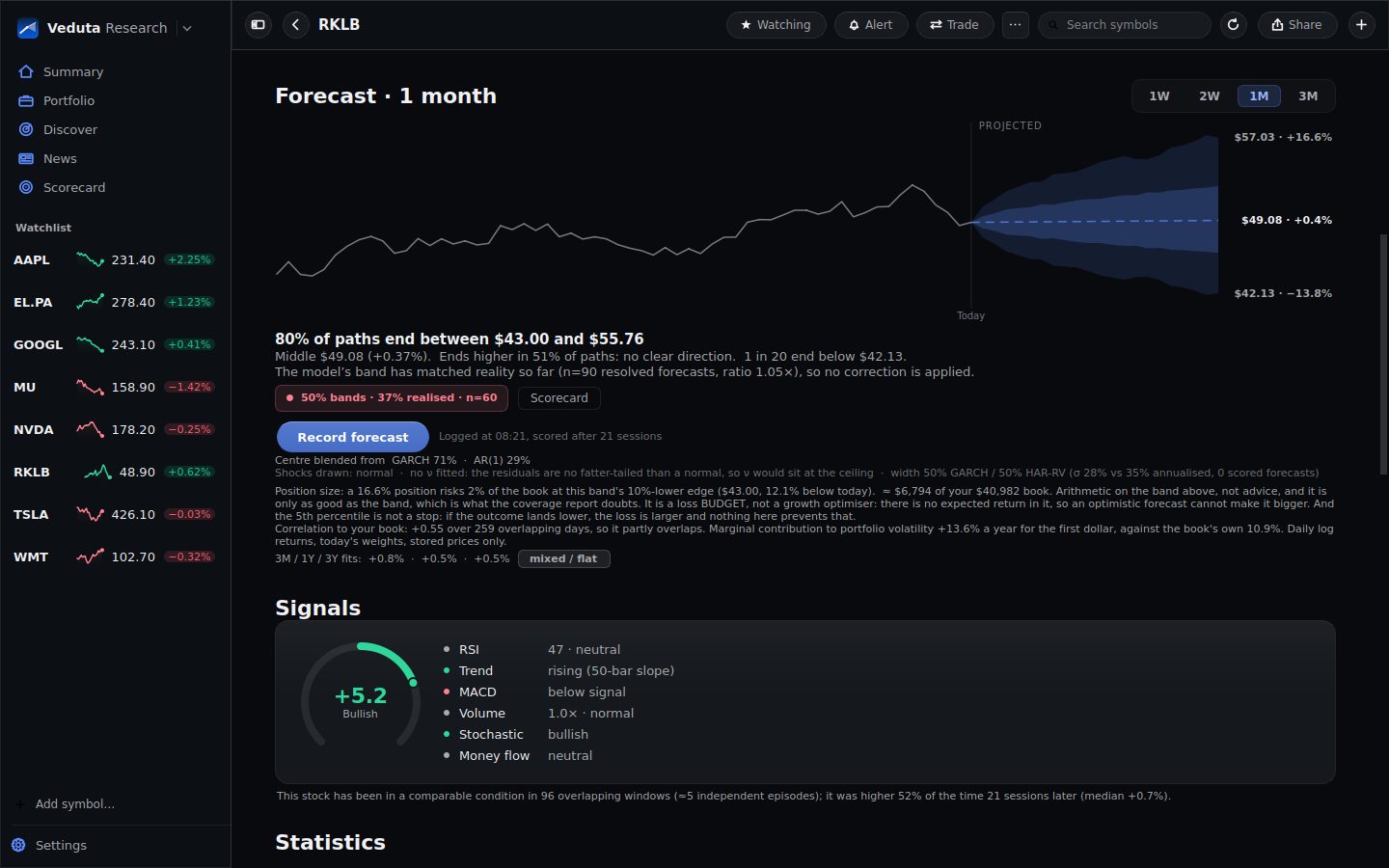Image resolution: width=1389 pixels, height=868 pixels.
Task: Open Discover in the sidebar
Action: point(116,129)
